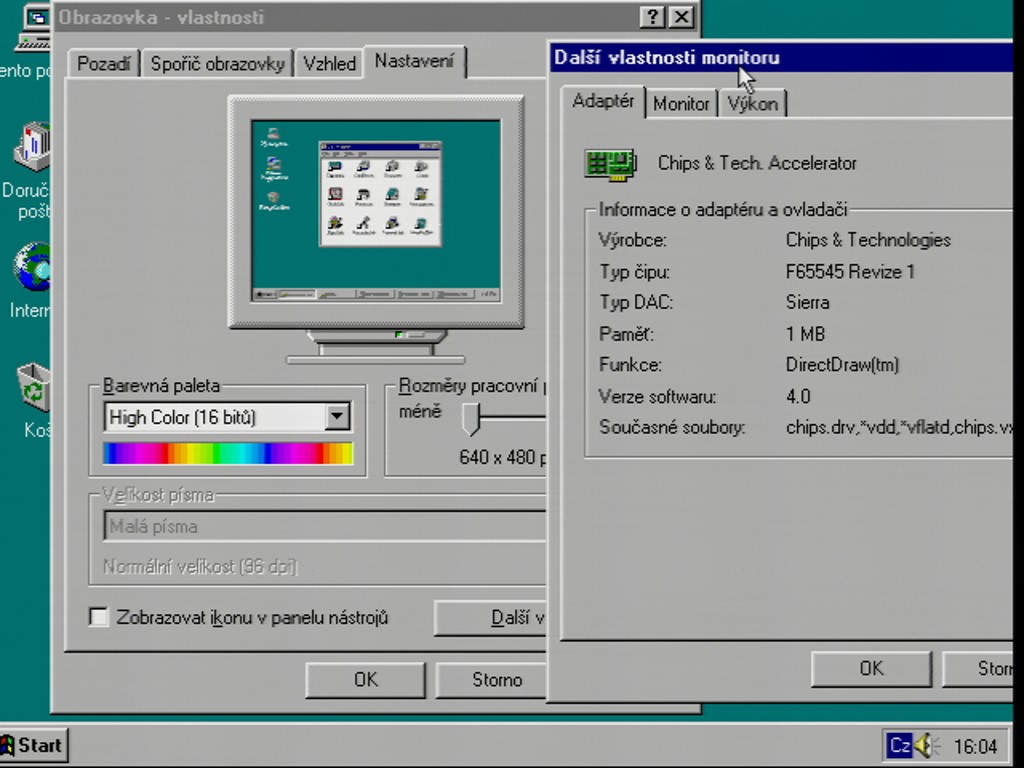This screenshot has height=768, width=1024.
Task: Click the Malá písma font size field
Action: pyautogui.click(x=325, y=526)
